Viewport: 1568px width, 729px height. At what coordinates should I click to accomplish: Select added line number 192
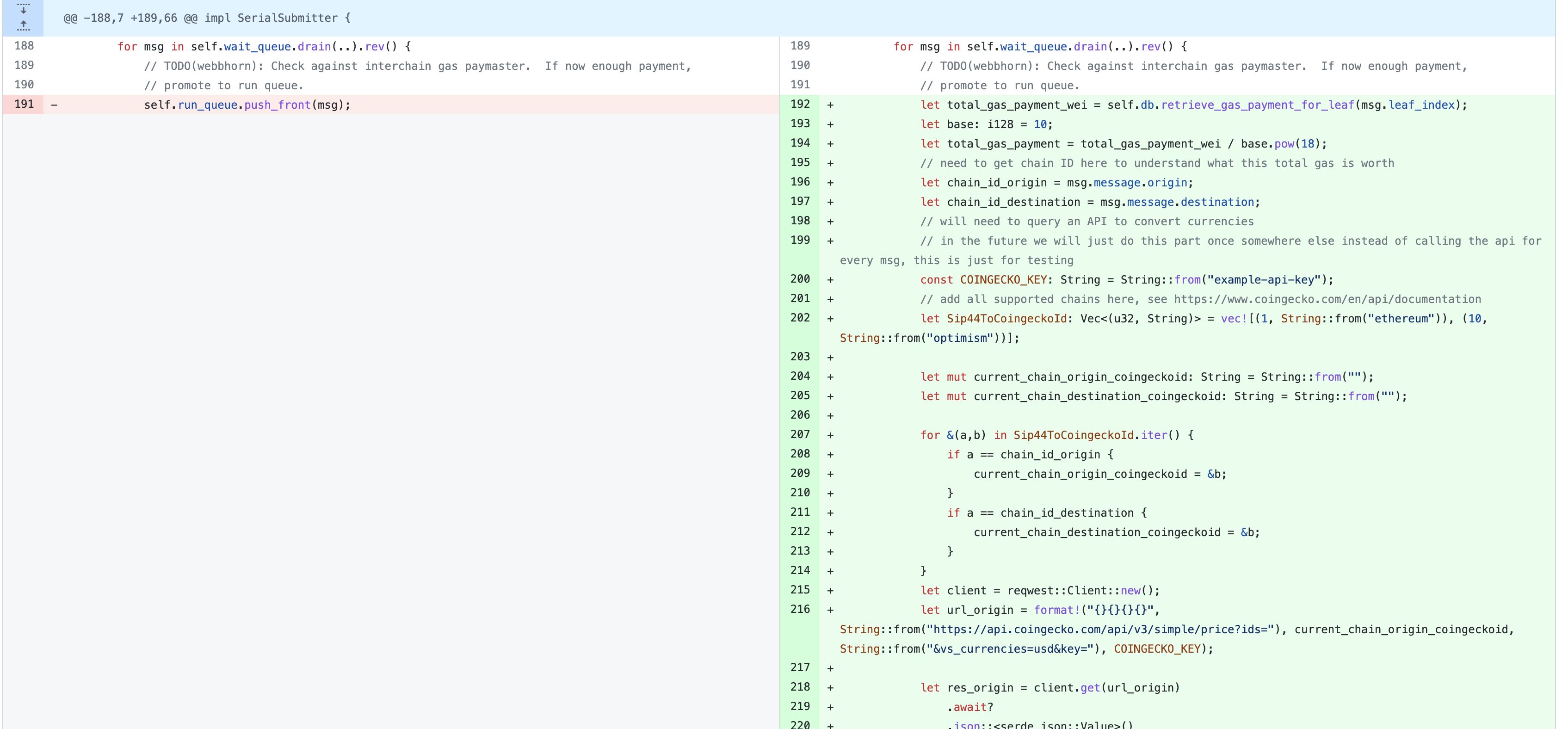pos(800,104)
